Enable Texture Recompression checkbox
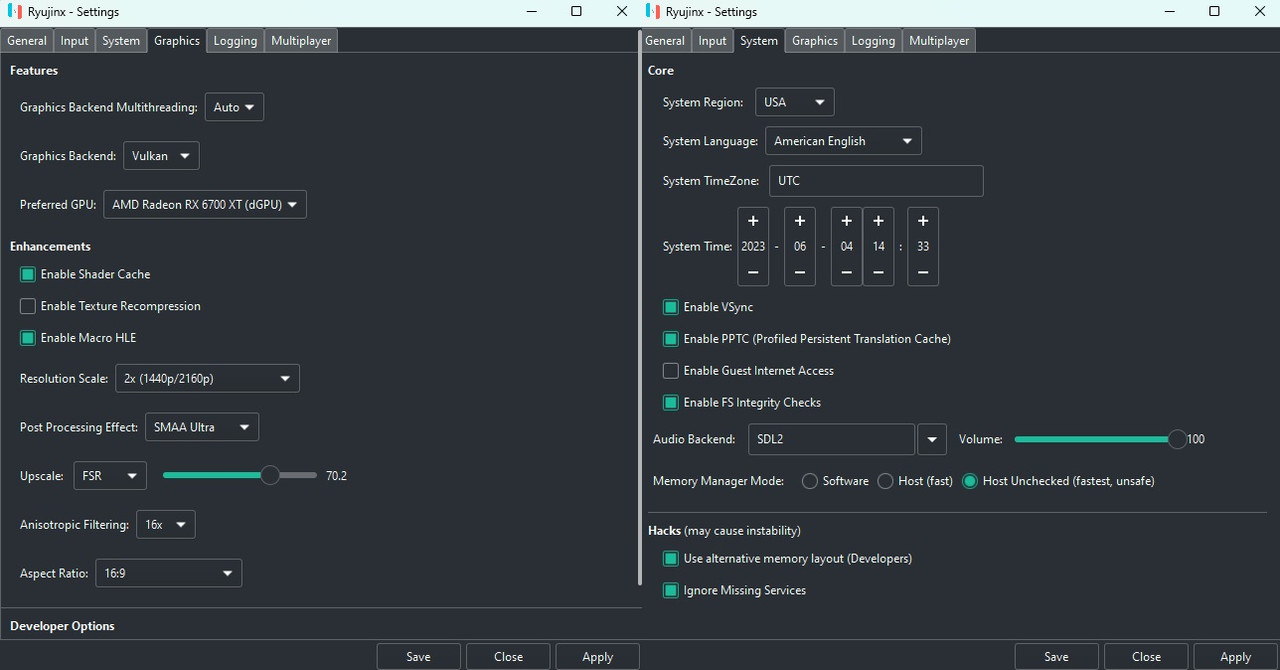This screenshot has width=1280, height=670. click(28, 306)
